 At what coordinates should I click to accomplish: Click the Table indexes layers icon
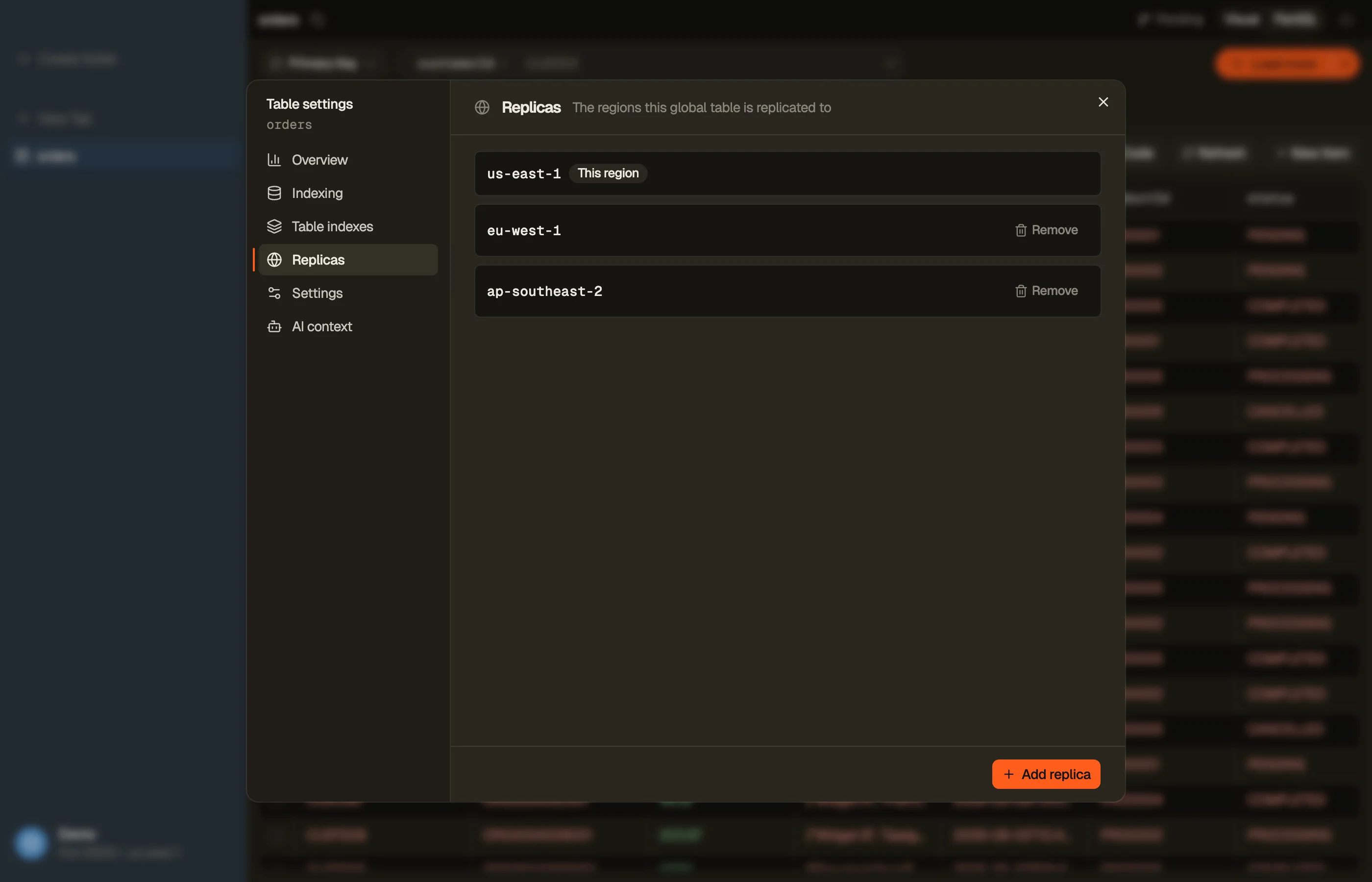(x=274, y=226)
